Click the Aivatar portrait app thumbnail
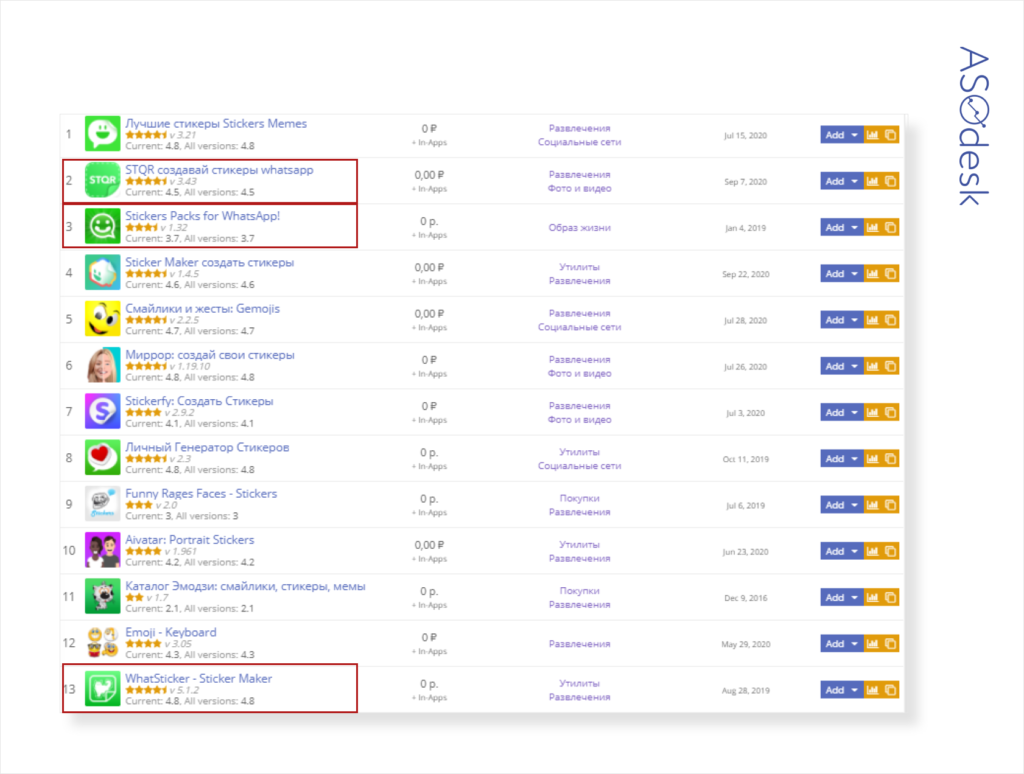1024x774 pixels. pos(103,550)
